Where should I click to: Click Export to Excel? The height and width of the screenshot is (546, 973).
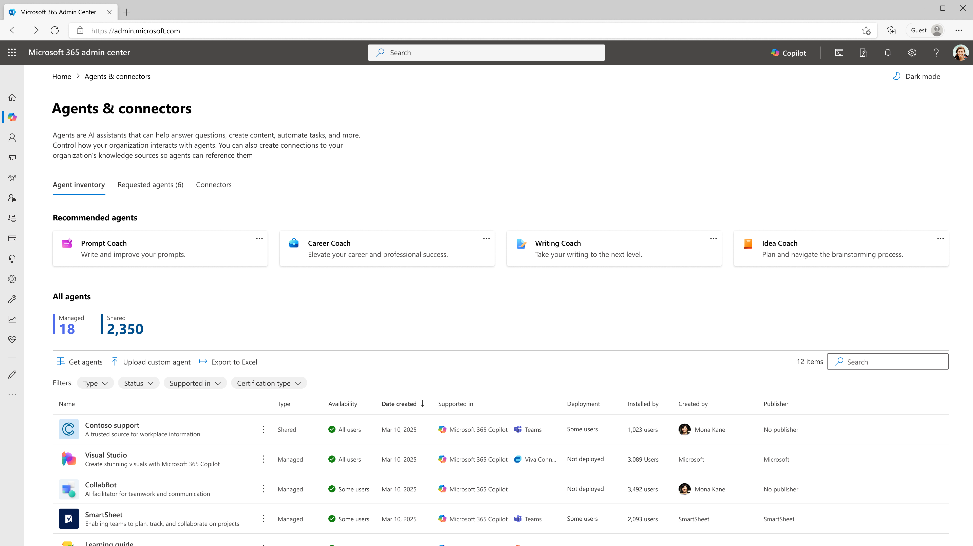click(228, 362)
